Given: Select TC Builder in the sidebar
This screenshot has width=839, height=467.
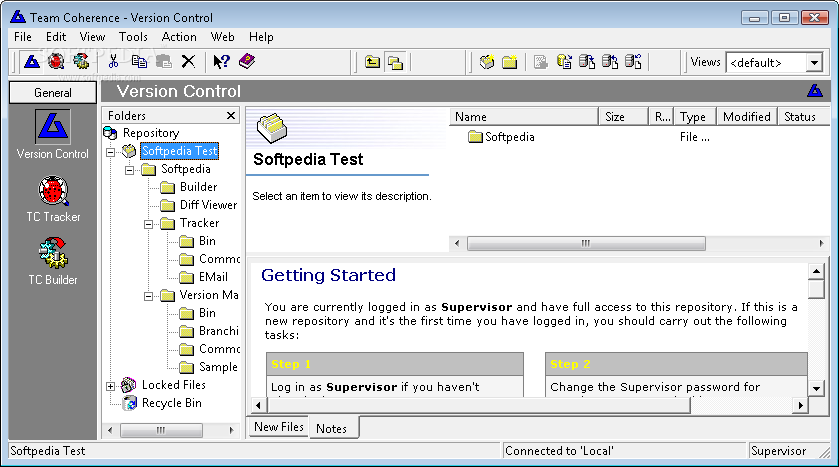Looking at the screenshot, I should pyautogui.click(x=53, y=262).
